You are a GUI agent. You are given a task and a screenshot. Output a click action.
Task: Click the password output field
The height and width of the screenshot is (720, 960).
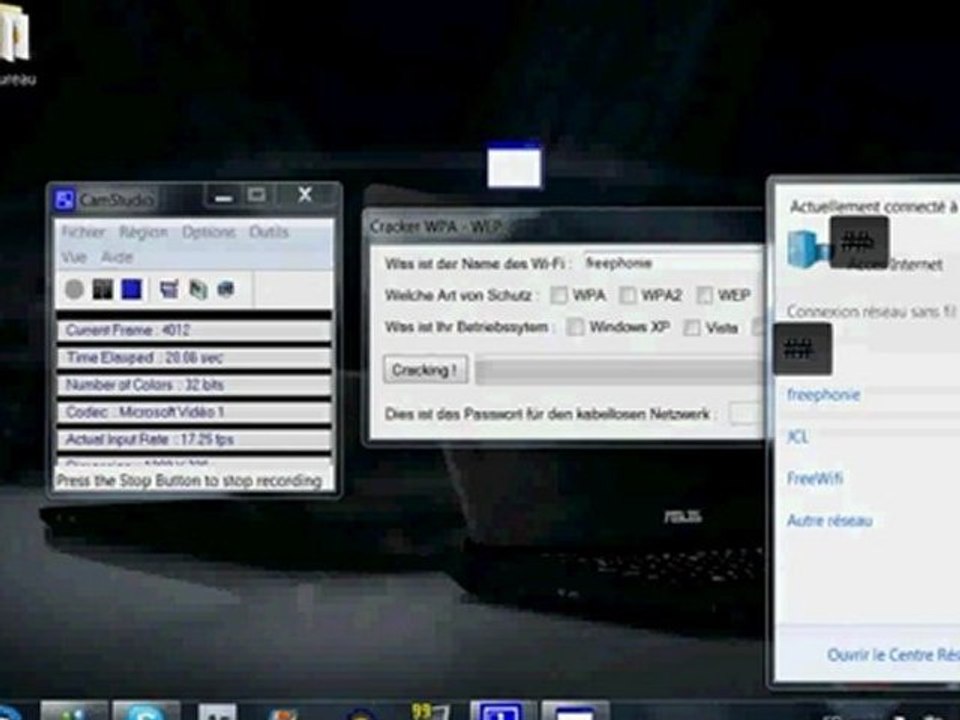pyautogui.click(x=746, y=414)
